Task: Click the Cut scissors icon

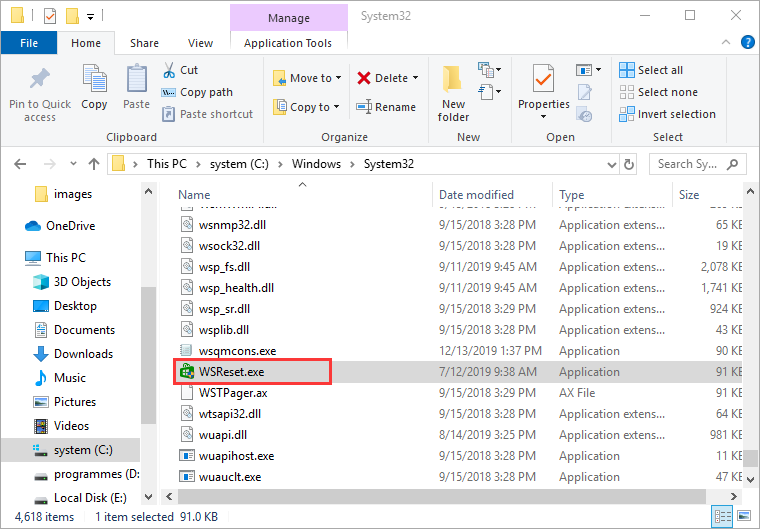Action: (x=169, y=70)
